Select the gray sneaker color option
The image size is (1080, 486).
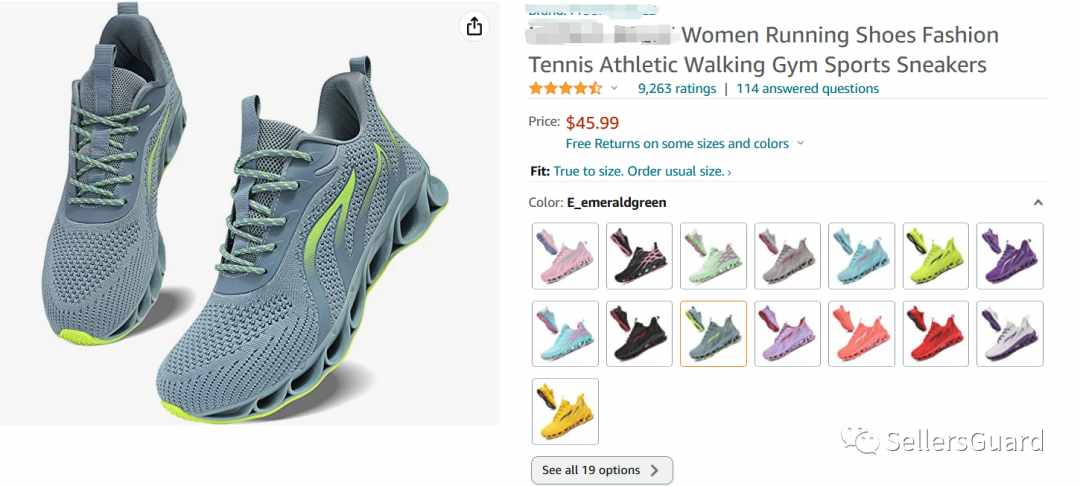787,255
